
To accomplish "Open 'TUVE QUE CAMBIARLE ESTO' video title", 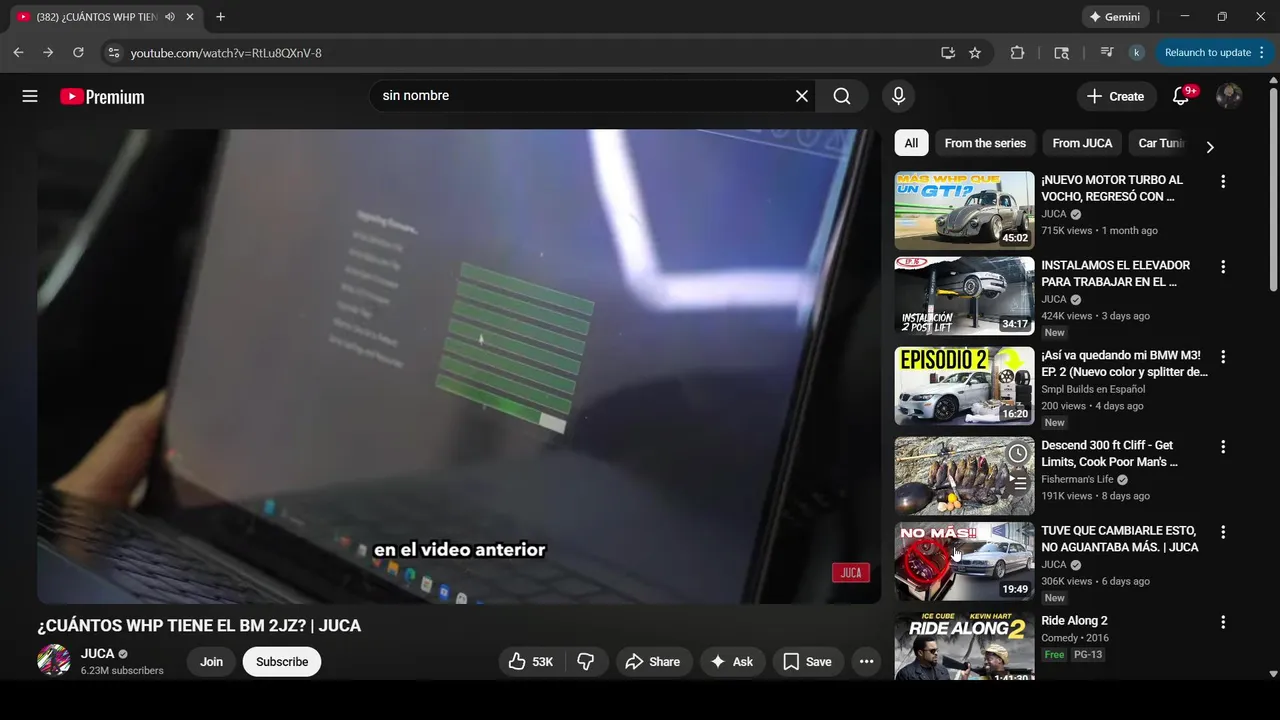I will [x=1120, y=538].
